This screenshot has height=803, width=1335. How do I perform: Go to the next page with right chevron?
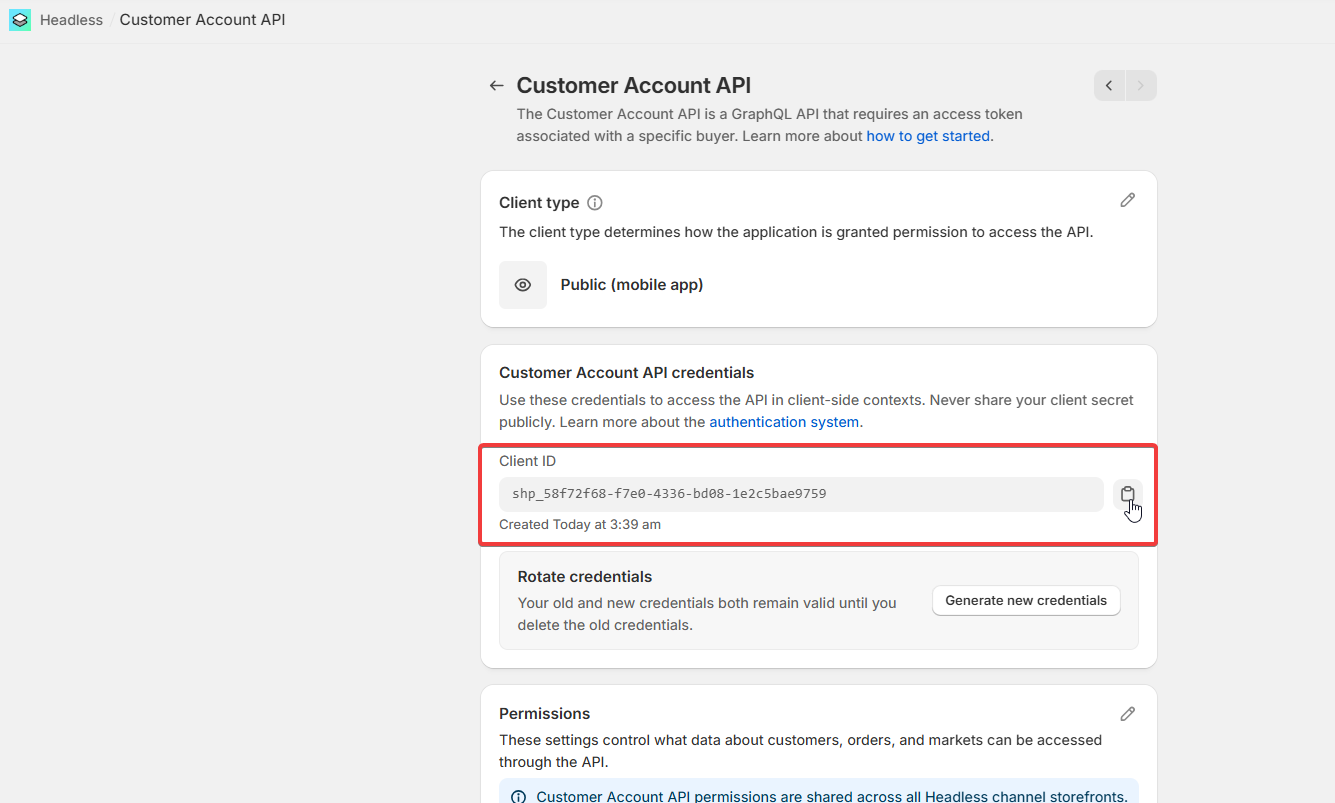tap(1141, 86)
